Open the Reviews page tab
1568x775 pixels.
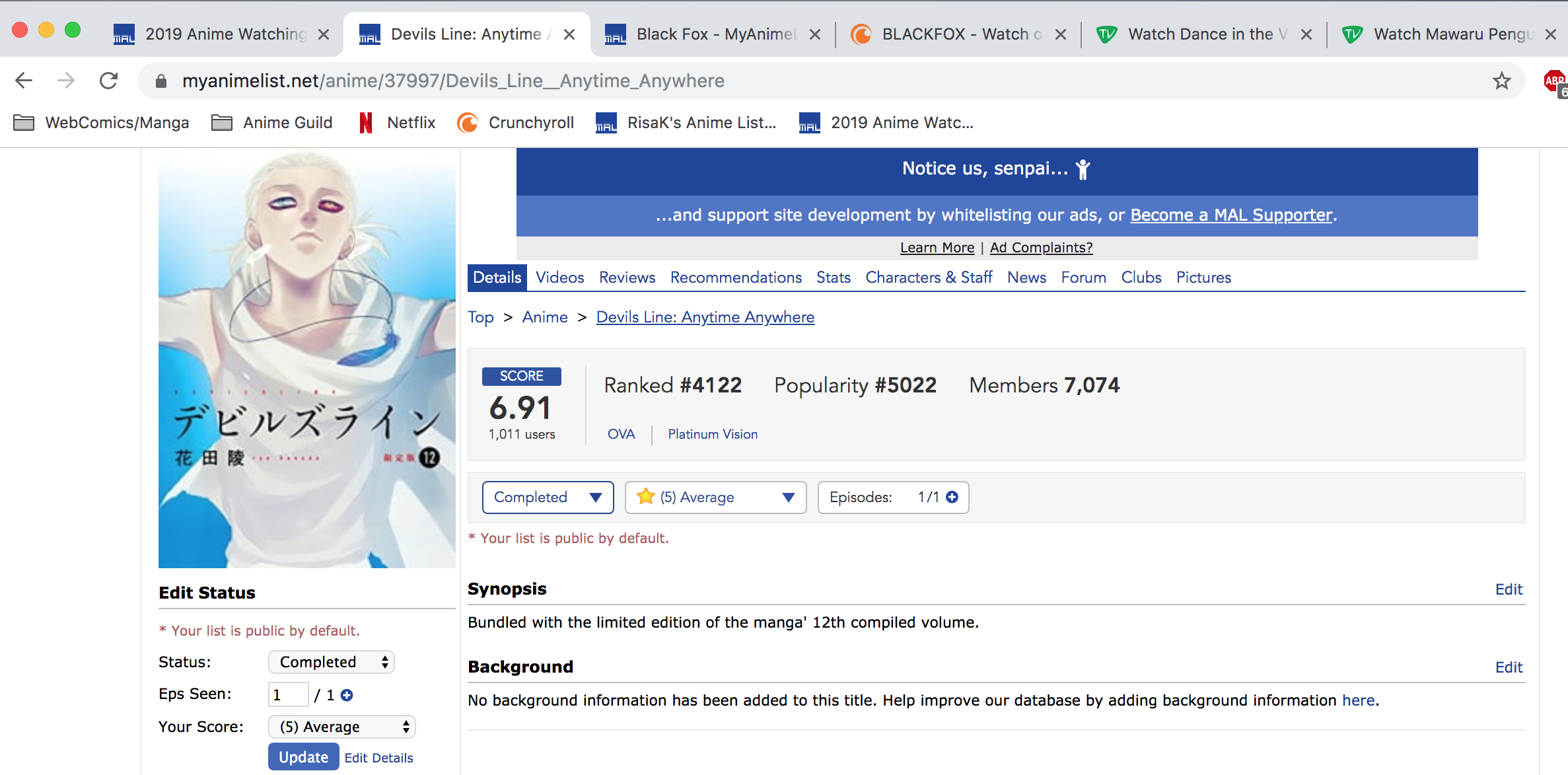click(x=627, y=277)
